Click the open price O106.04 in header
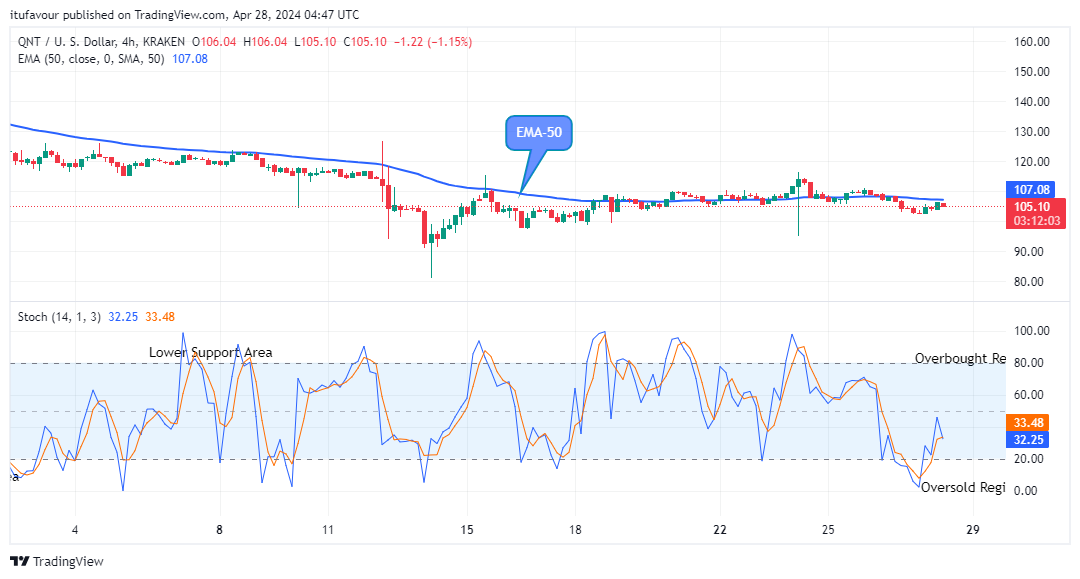This screenshot has width=1080, height=579. pos(214,42)
